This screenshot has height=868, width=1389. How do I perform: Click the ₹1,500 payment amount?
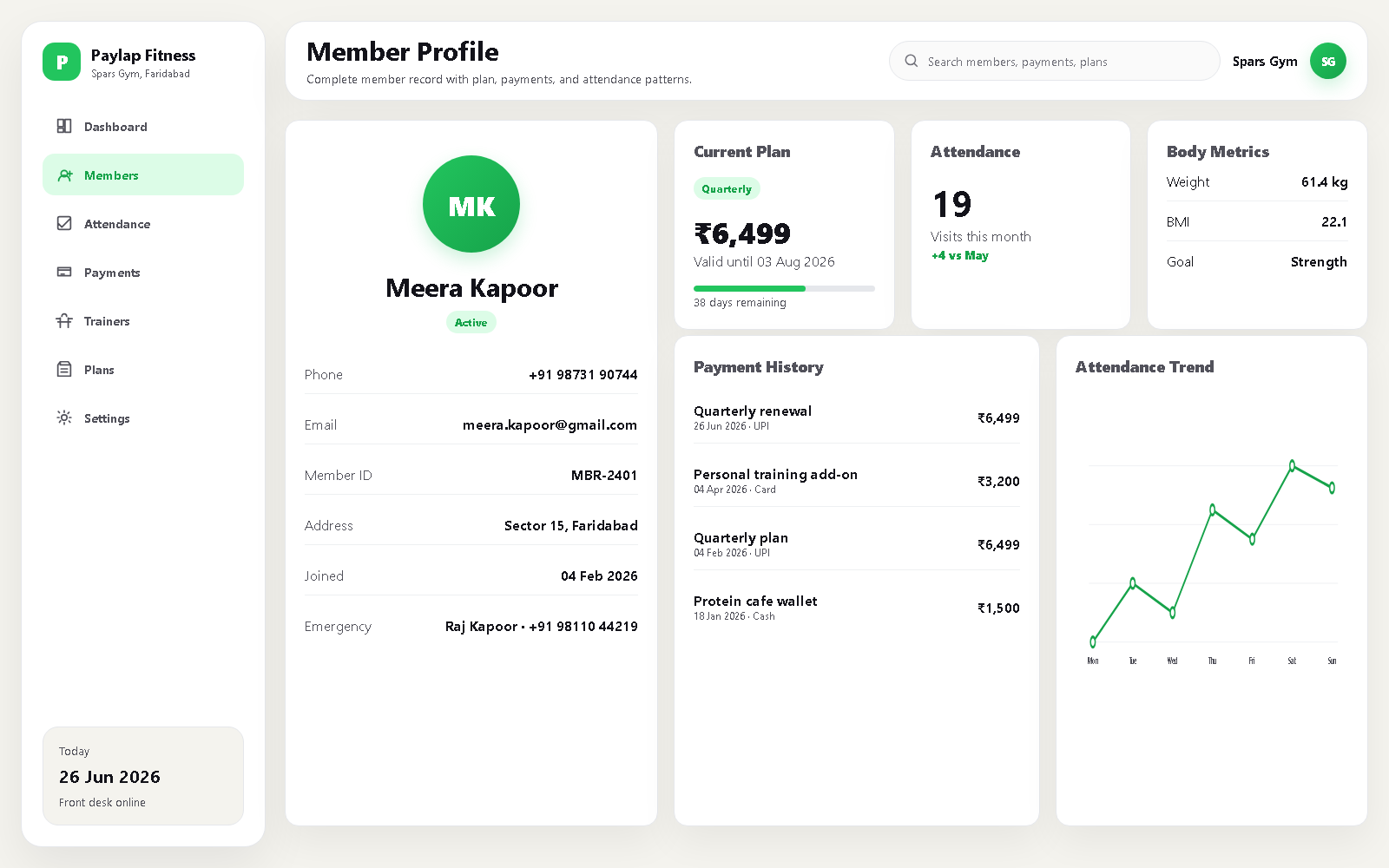tap(998, 608)
